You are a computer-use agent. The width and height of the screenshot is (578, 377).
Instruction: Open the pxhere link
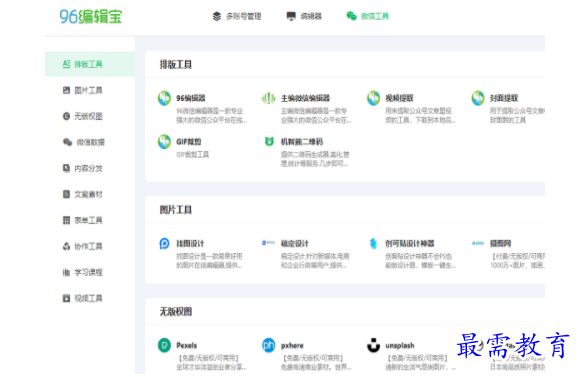pos(292,346)
